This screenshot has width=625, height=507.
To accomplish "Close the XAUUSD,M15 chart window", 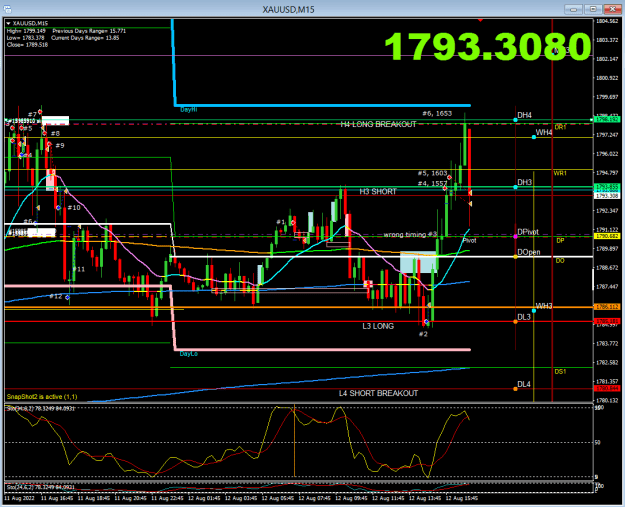I will tap(612, 9).
